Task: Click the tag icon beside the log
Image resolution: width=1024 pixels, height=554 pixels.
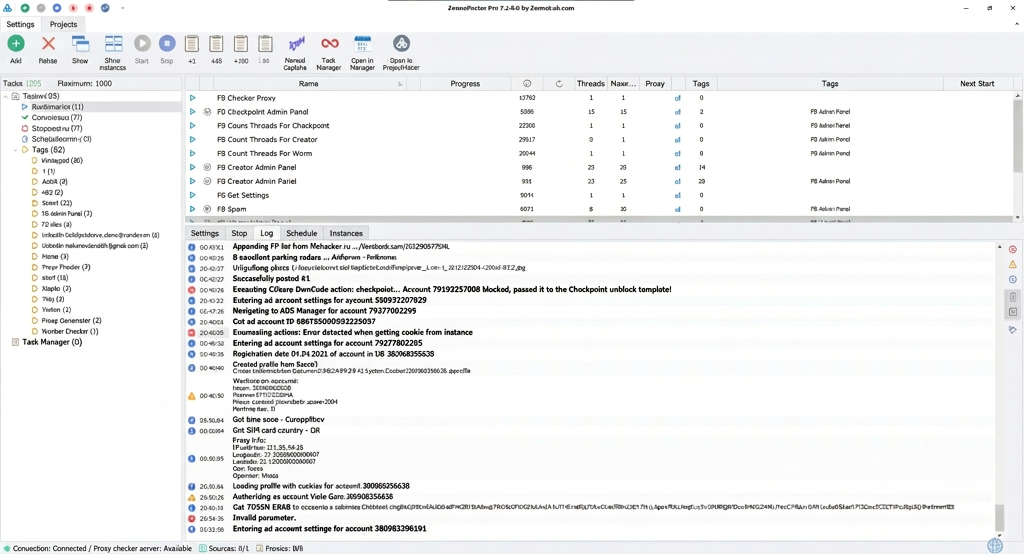Action: pyautogui.click(x=1012, y=330)
